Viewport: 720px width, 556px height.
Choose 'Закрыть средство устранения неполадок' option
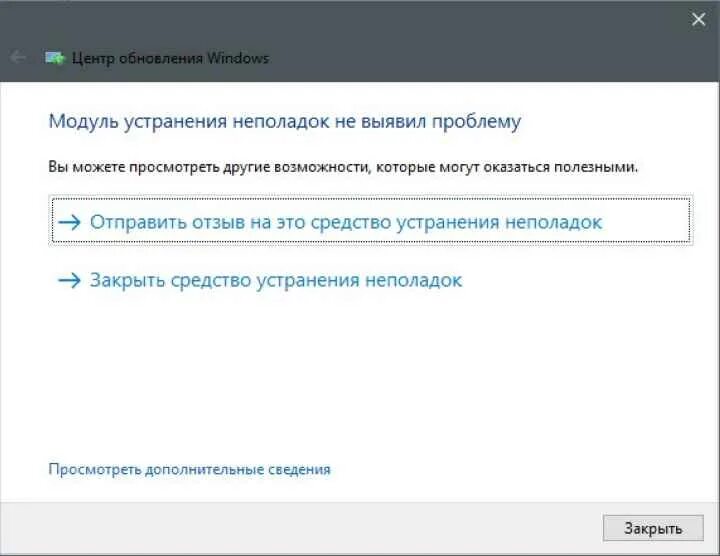(260, 280)
